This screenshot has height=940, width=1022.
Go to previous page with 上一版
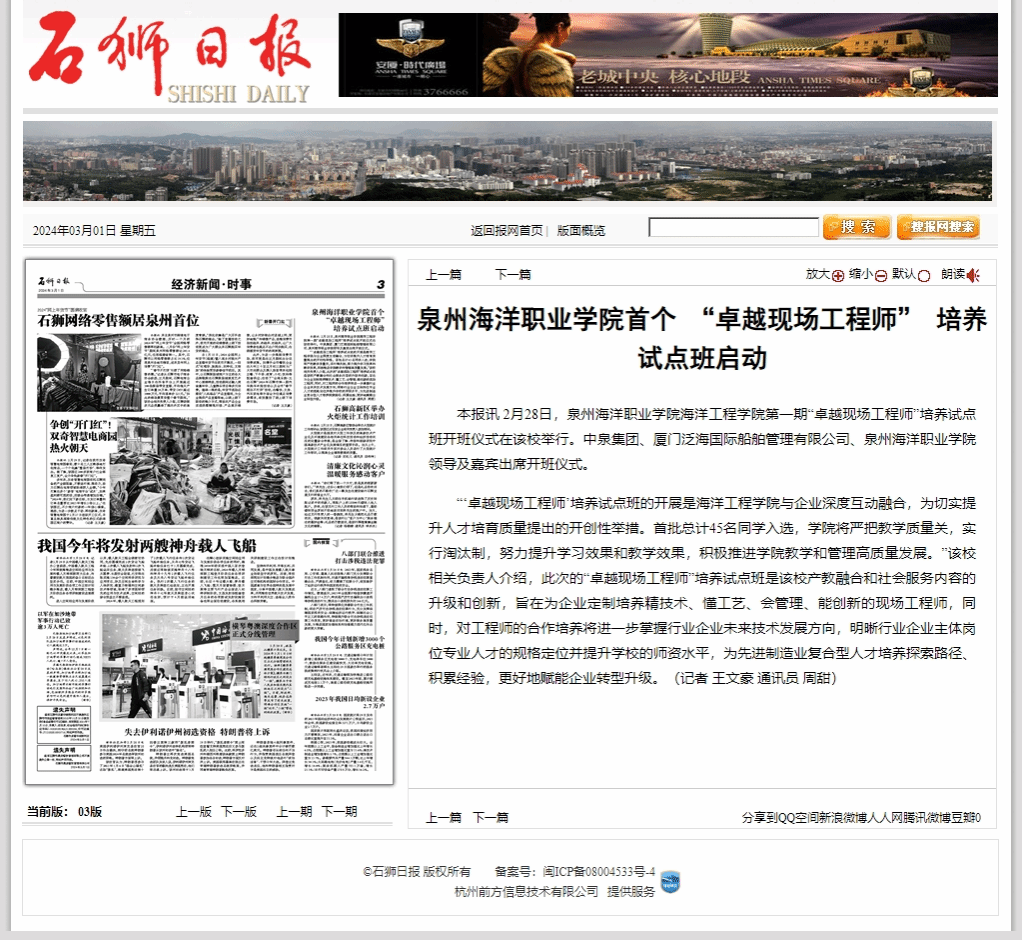[194, 811]
